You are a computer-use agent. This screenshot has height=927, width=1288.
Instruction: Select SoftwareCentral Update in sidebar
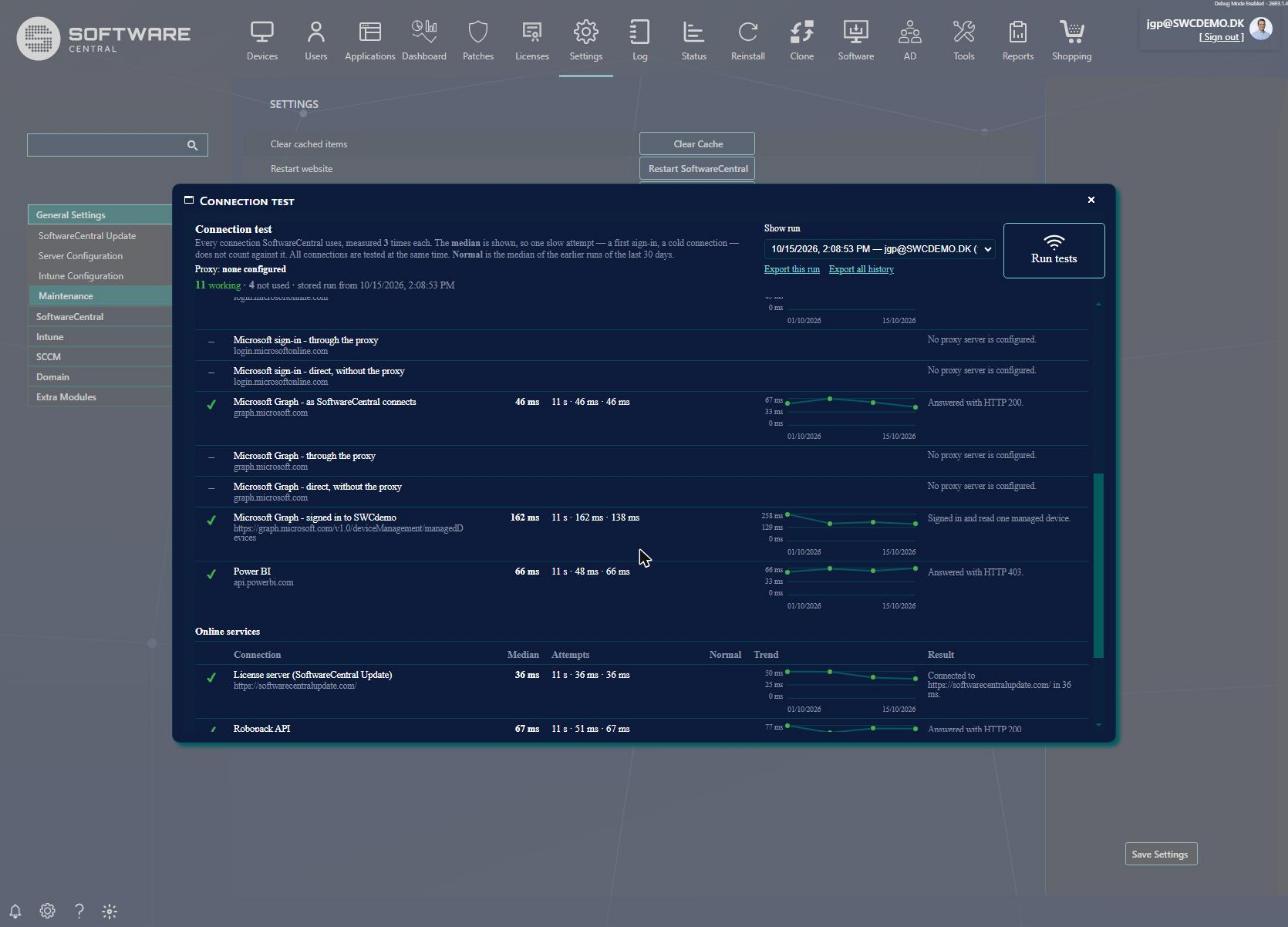pos(87,236)
